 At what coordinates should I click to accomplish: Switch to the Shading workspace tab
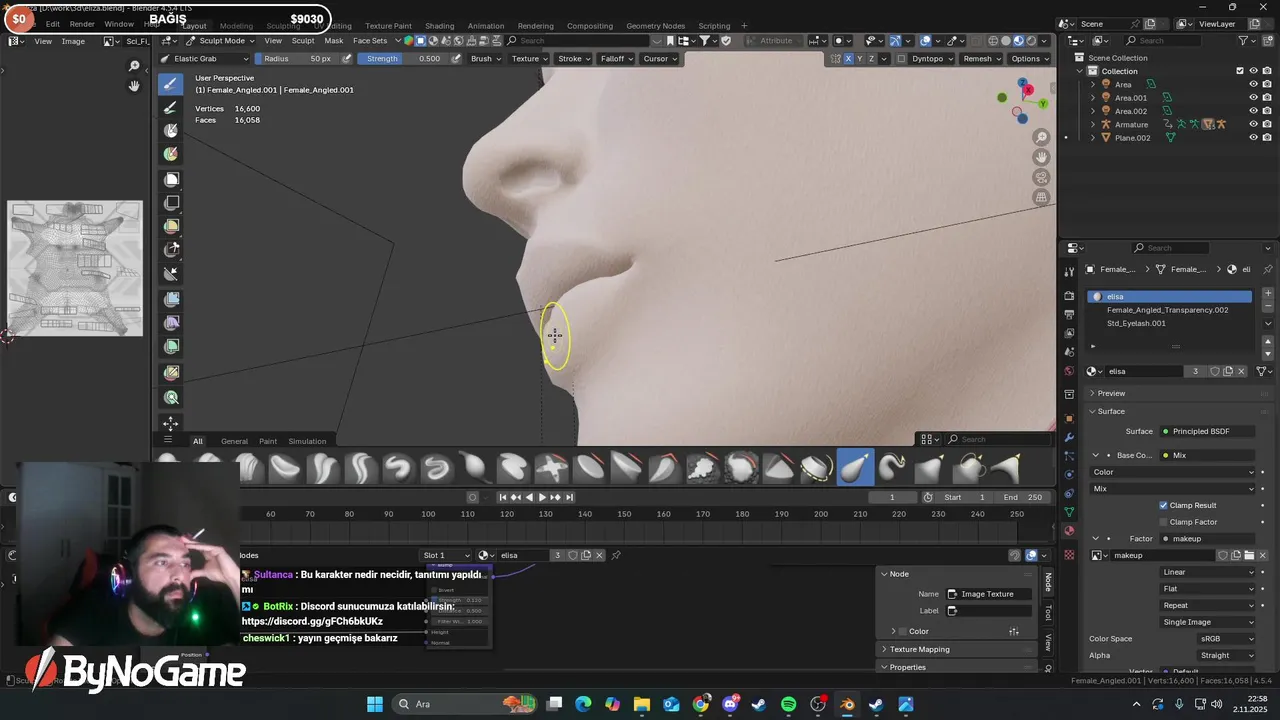(x=439, y=26)
